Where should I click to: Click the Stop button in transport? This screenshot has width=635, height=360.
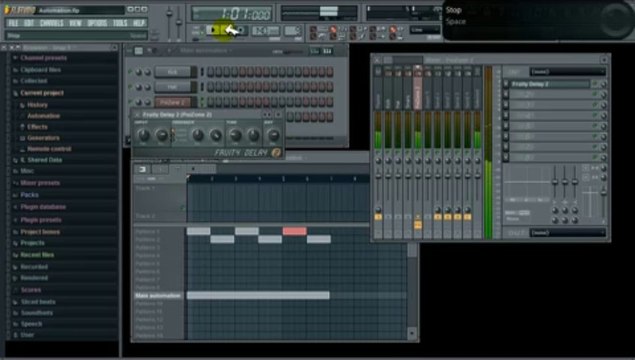click(228, 30)
